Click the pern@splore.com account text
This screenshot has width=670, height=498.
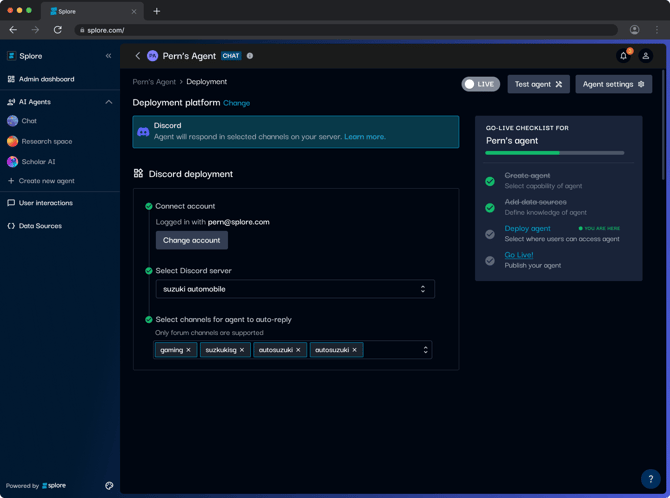238,222
